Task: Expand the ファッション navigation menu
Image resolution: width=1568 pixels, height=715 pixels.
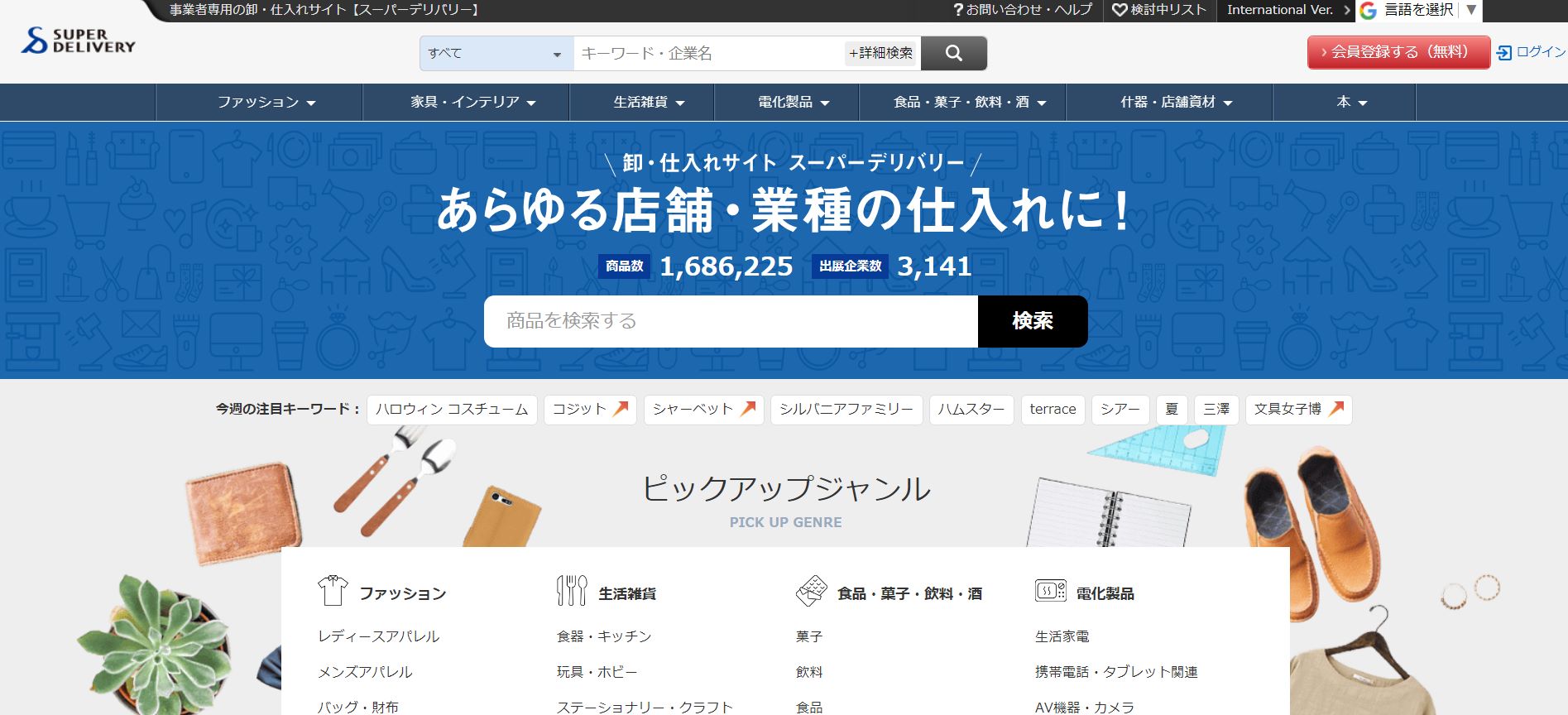Action: click(259, 103)
